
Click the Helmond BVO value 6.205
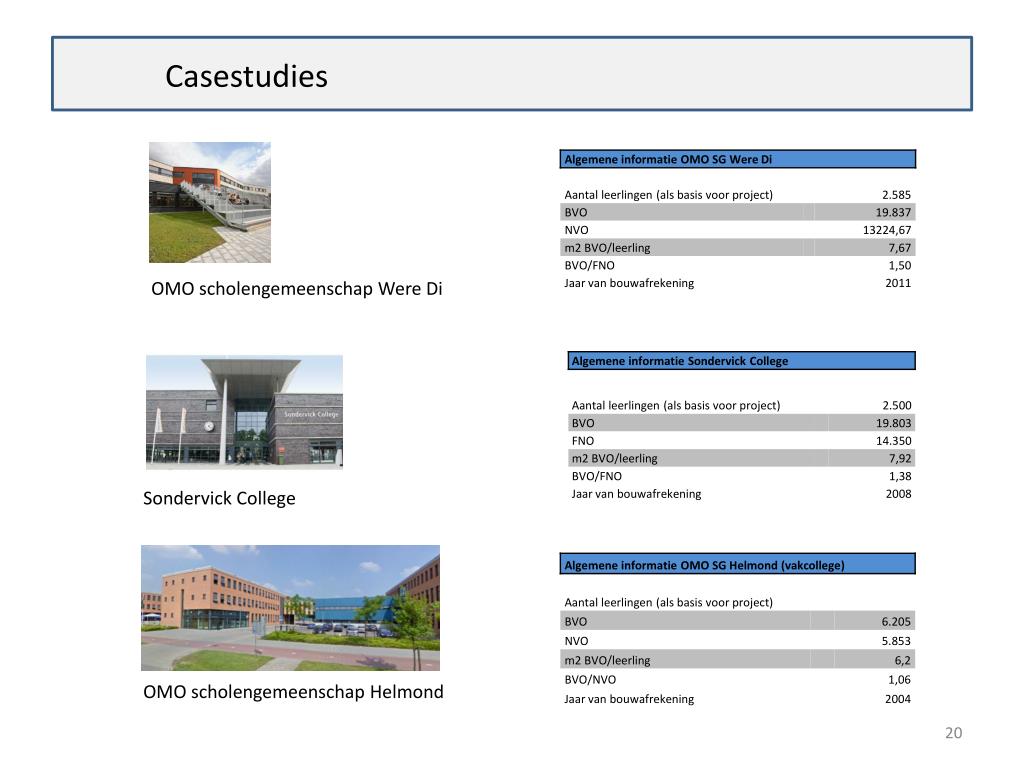(896, 622)
